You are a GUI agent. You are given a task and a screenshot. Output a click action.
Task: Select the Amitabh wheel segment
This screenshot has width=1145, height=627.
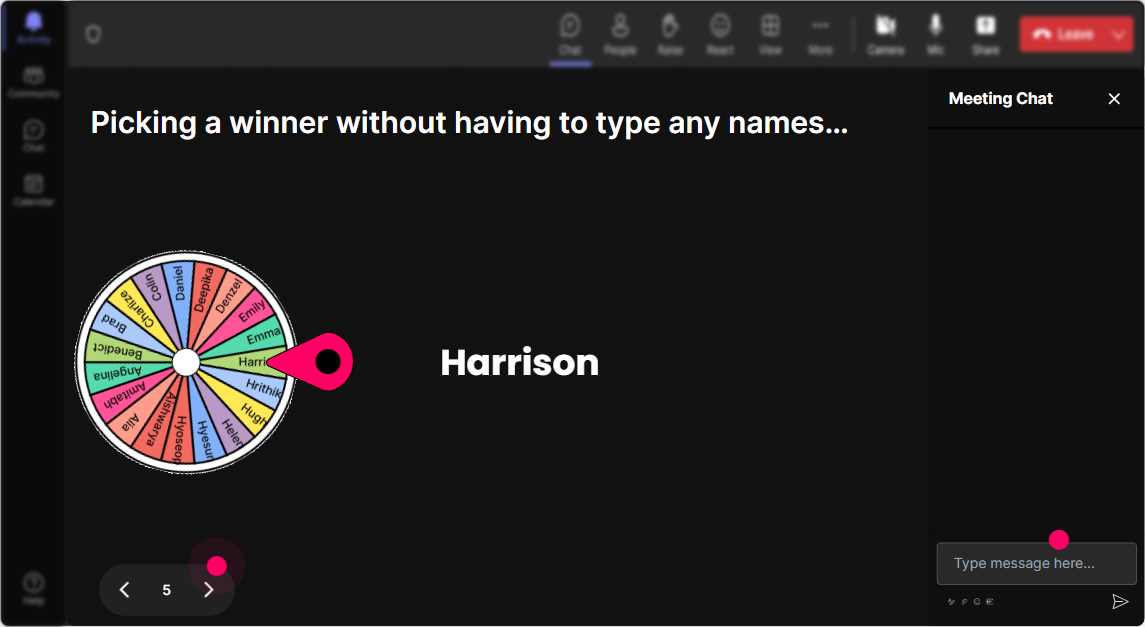123,398
